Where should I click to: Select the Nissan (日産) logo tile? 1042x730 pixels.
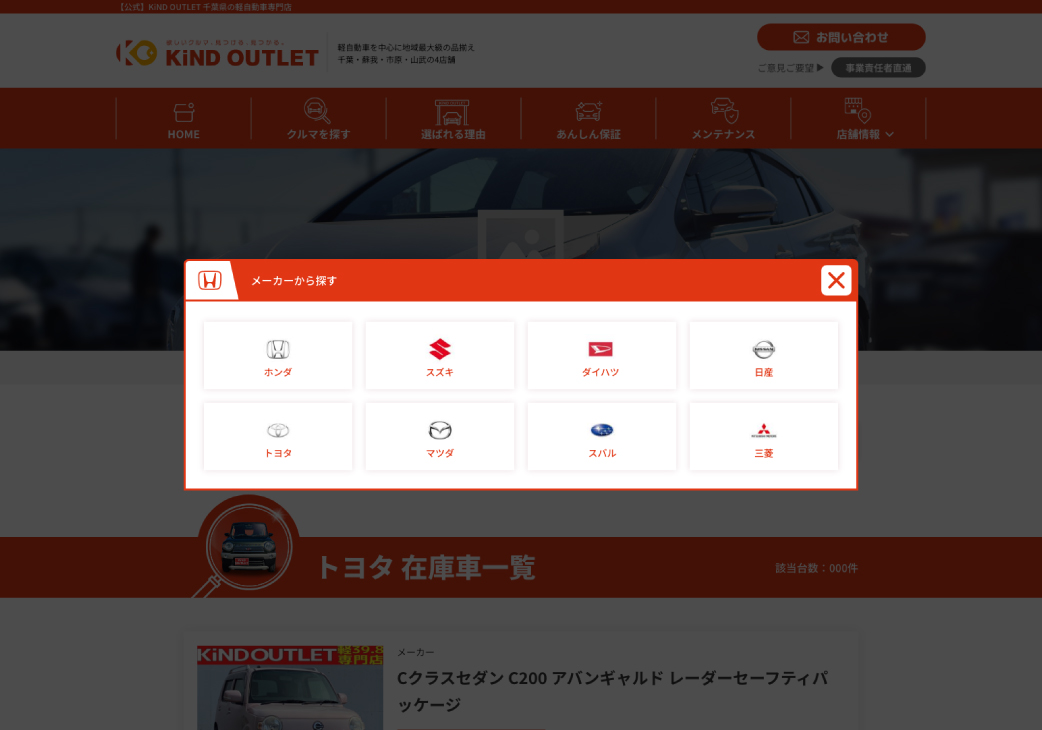764,355
